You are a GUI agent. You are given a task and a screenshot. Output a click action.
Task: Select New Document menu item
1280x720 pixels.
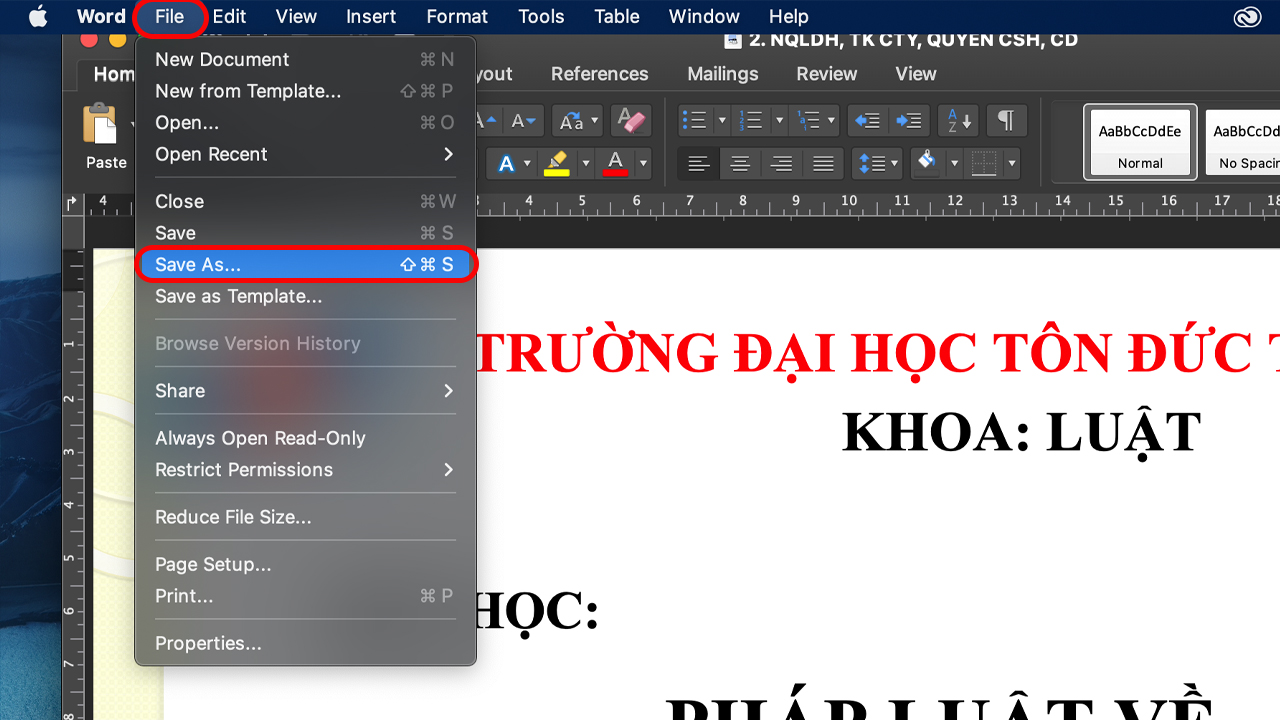tap(305, 60)
